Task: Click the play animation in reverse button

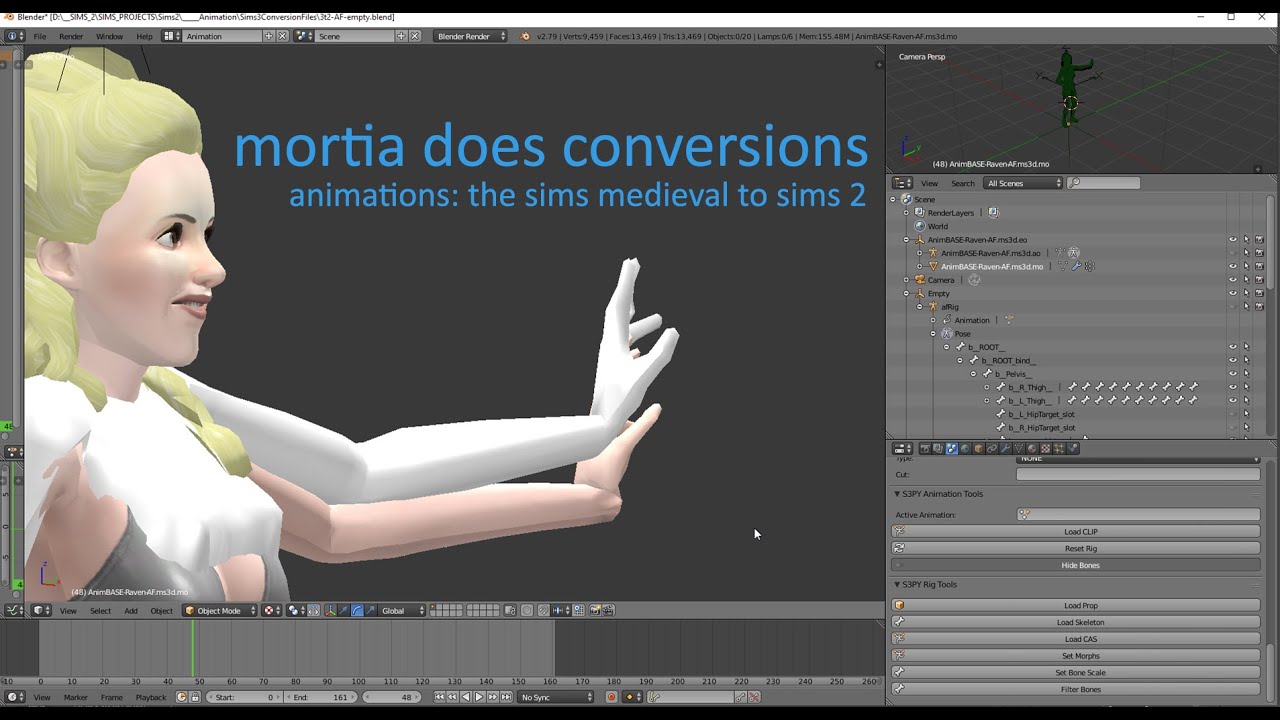Action: pos(466,697)
